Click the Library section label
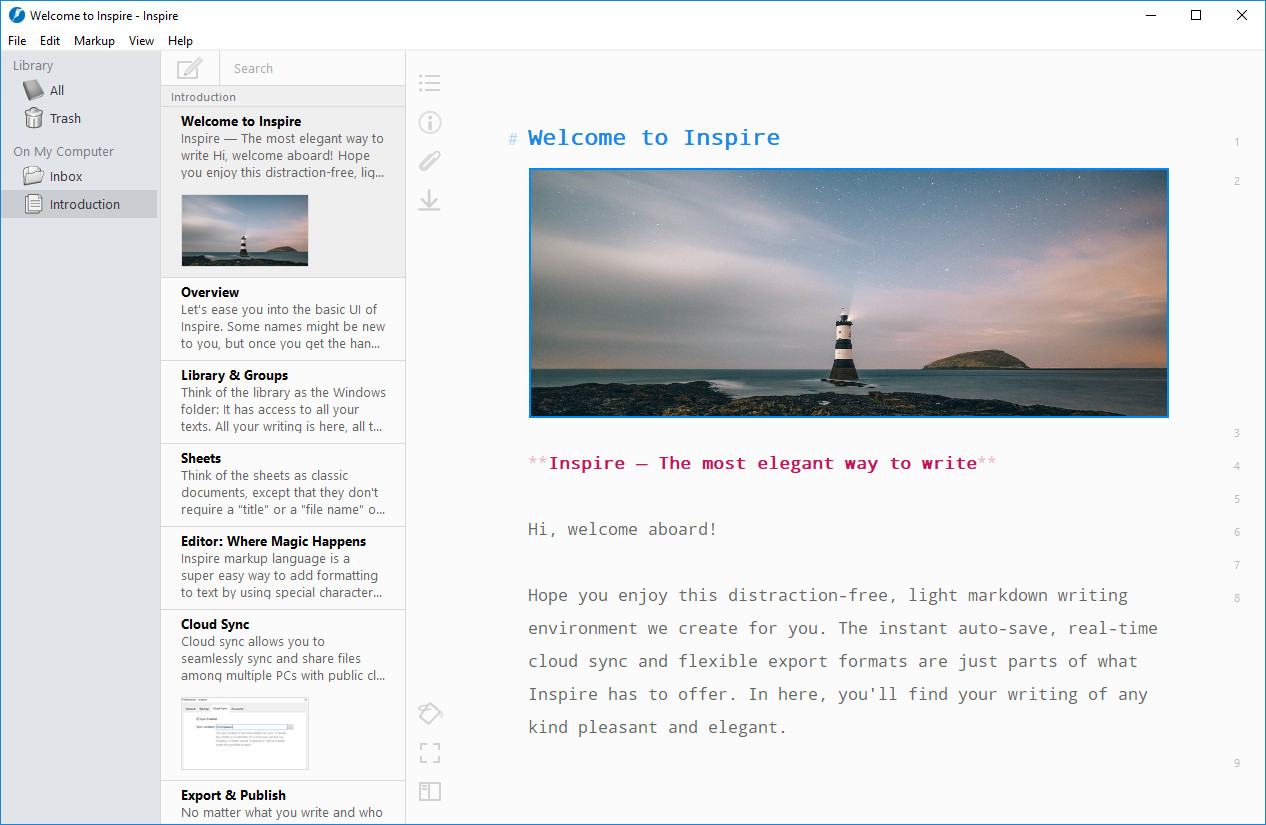Image resolution: width=1266 pixels, height=825 pixels. coord(33,66)
